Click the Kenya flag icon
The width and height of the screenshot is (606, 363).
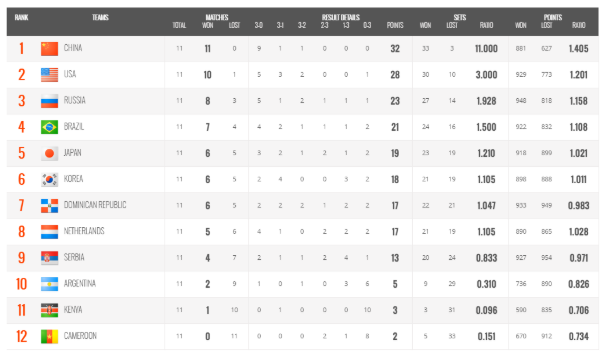pos(49,310)
